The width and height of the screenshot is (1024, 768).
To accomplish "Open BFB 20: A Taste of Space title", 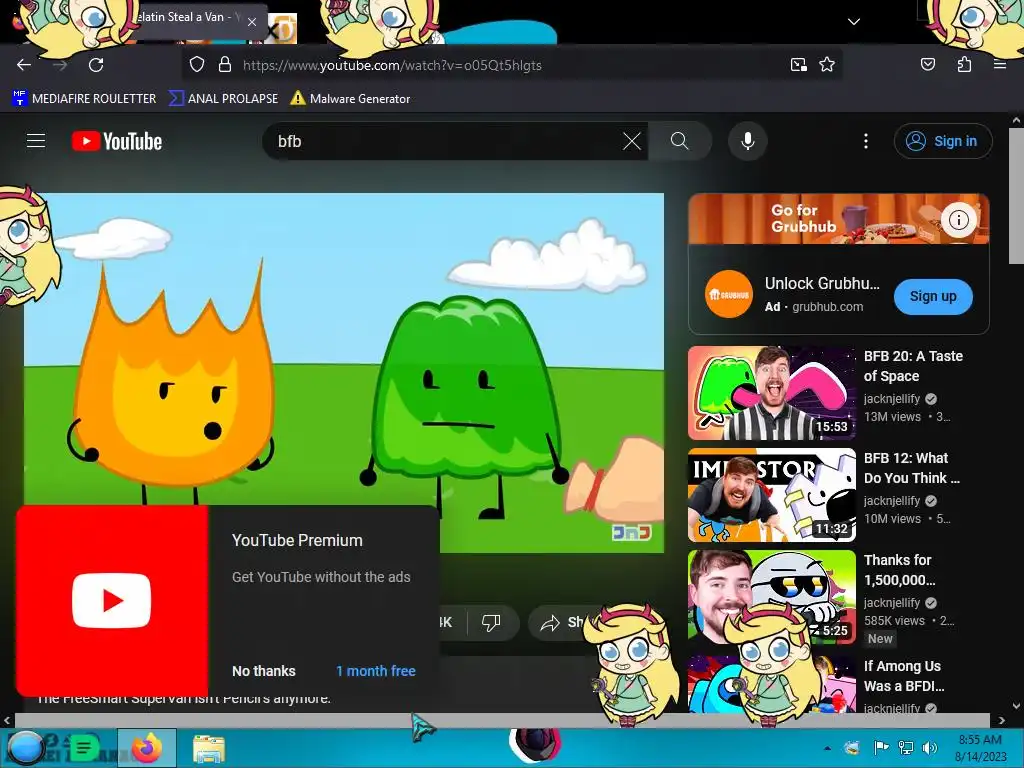I will click(x=913, y=366).
